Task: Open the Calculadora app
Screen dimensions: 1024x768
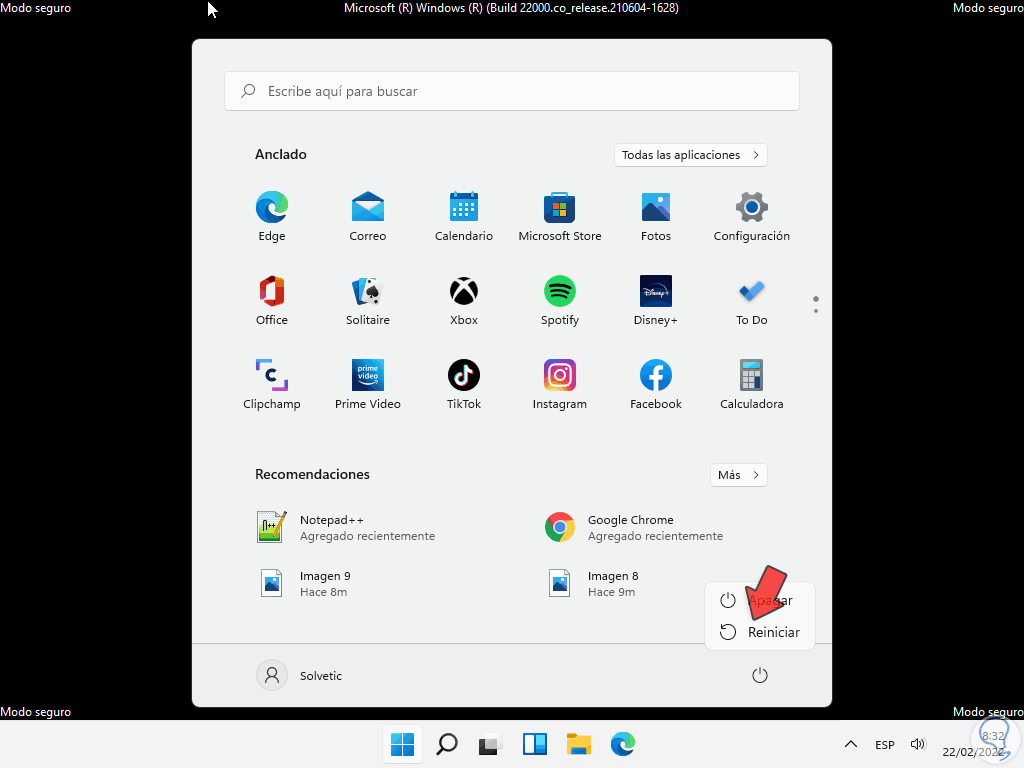Action: (x=752, y=384)
